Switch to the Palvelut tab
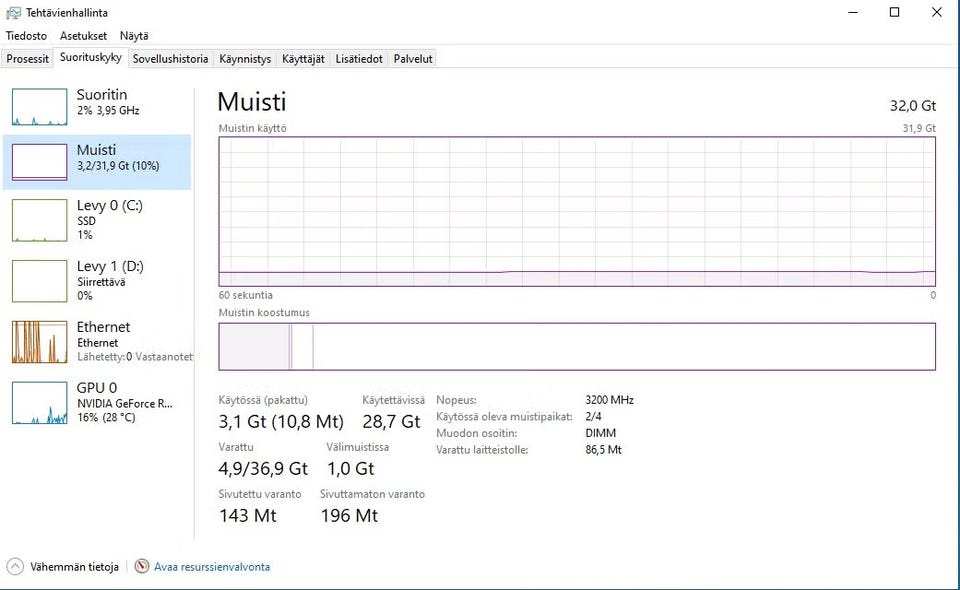The width and height of the screenshot is (960, 590). click(413, 59)
